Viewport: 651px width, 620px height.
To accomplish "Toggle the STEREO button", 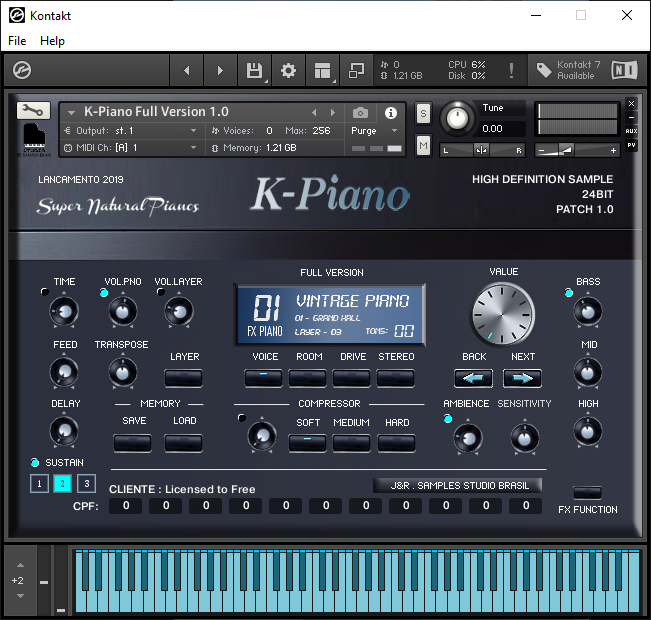I will coord(396,378).
